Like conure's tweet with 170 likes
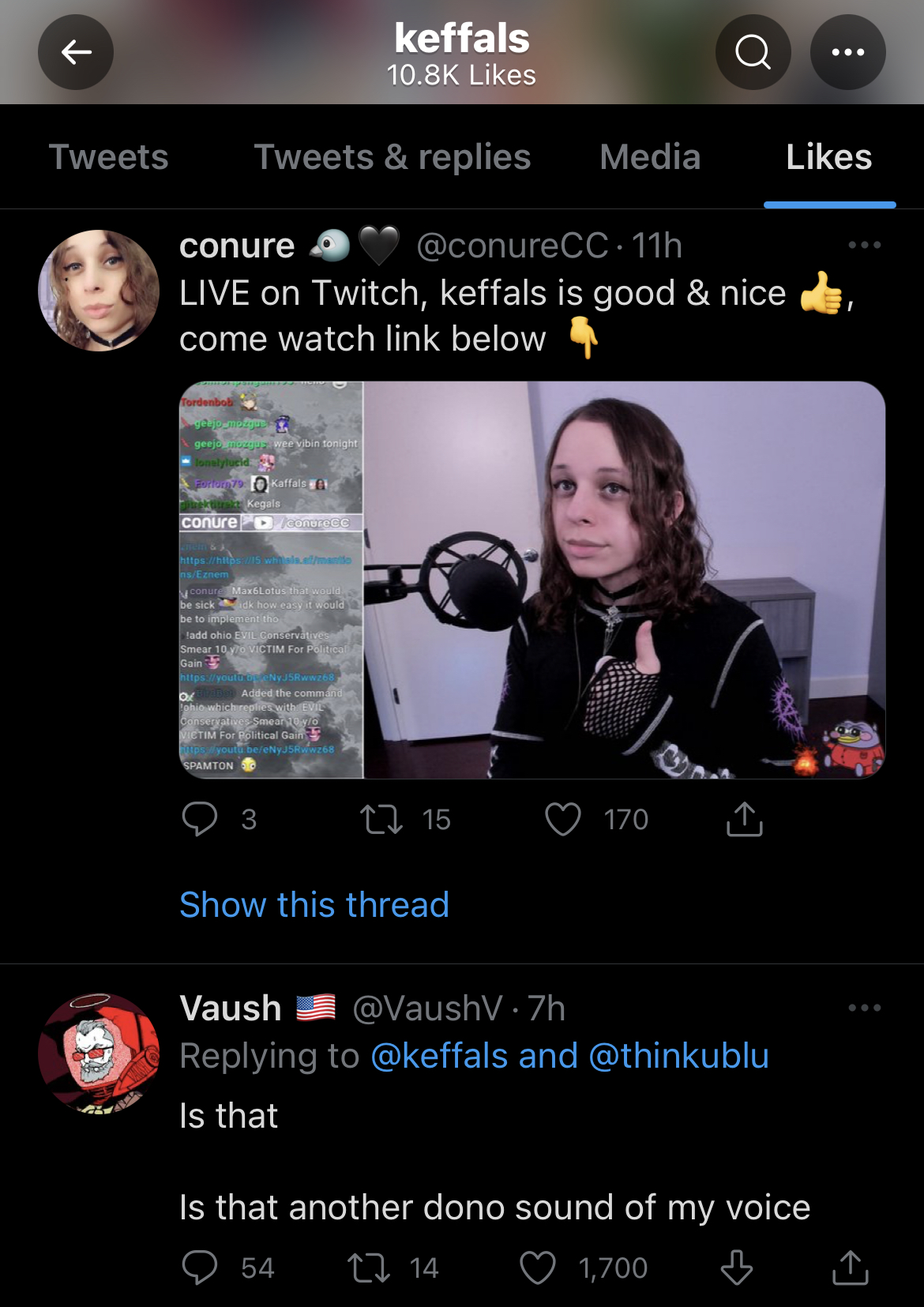Viewport: 924px width, 1307px height. [x=563, y=819]
